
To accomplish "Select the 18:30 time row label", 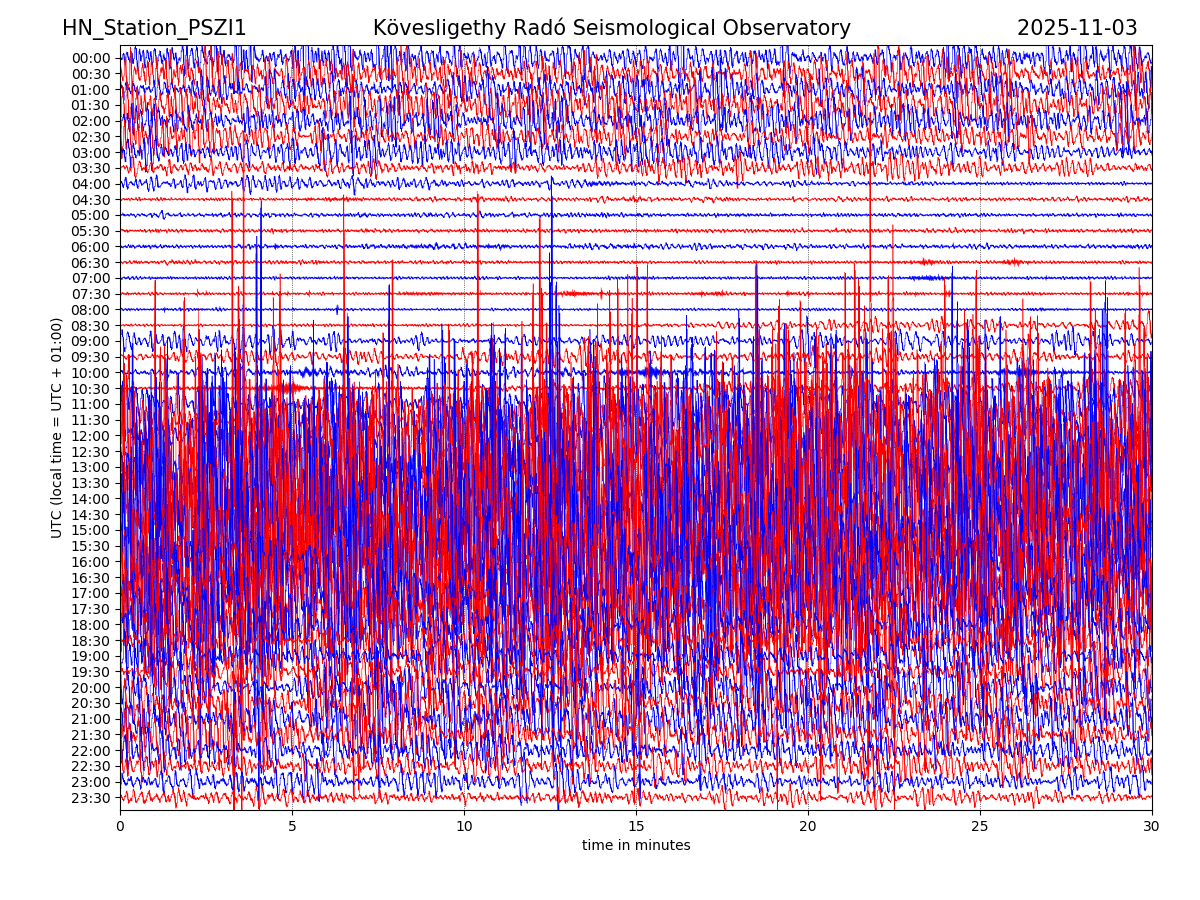I will point(91,641).
